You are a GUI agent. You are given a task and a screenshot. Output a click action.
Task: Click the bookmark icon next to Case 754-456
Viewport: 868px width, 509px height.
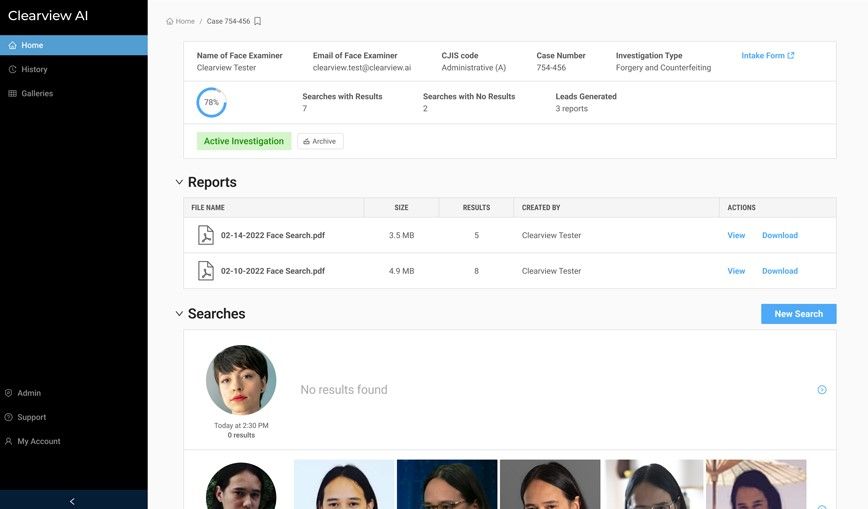pos(257,21)
